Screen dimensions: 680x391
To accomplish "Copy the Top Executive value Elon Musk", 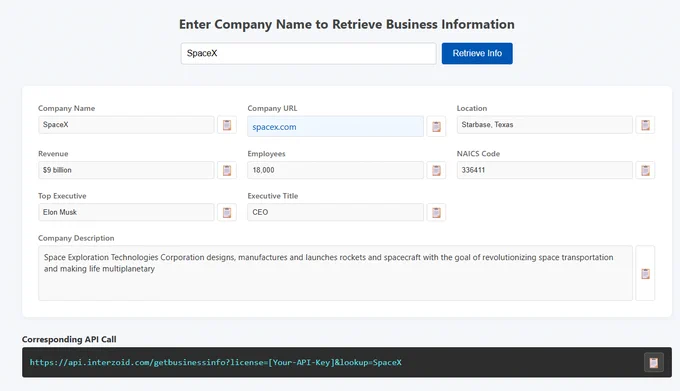I will pos(227,212).
